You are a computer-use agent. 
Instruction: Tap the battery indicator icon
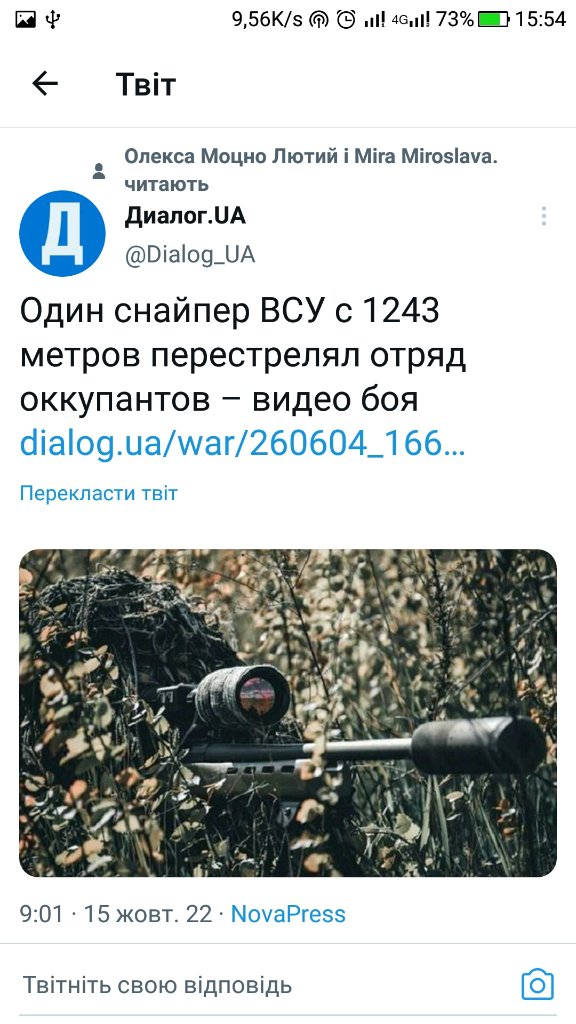[x=494, y=20]
